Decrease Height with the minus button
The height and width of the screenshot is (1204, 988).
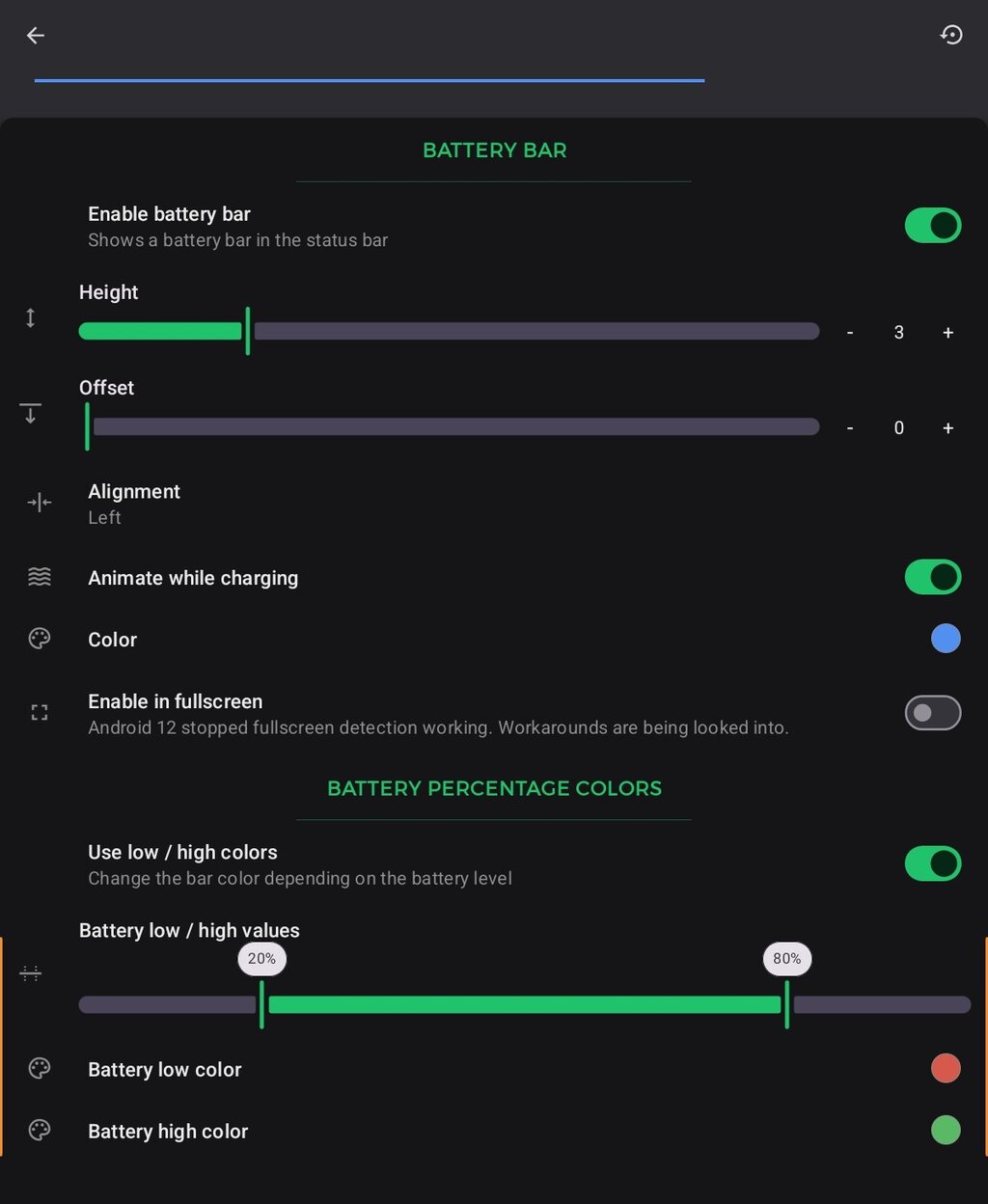[x=850, y=333]
